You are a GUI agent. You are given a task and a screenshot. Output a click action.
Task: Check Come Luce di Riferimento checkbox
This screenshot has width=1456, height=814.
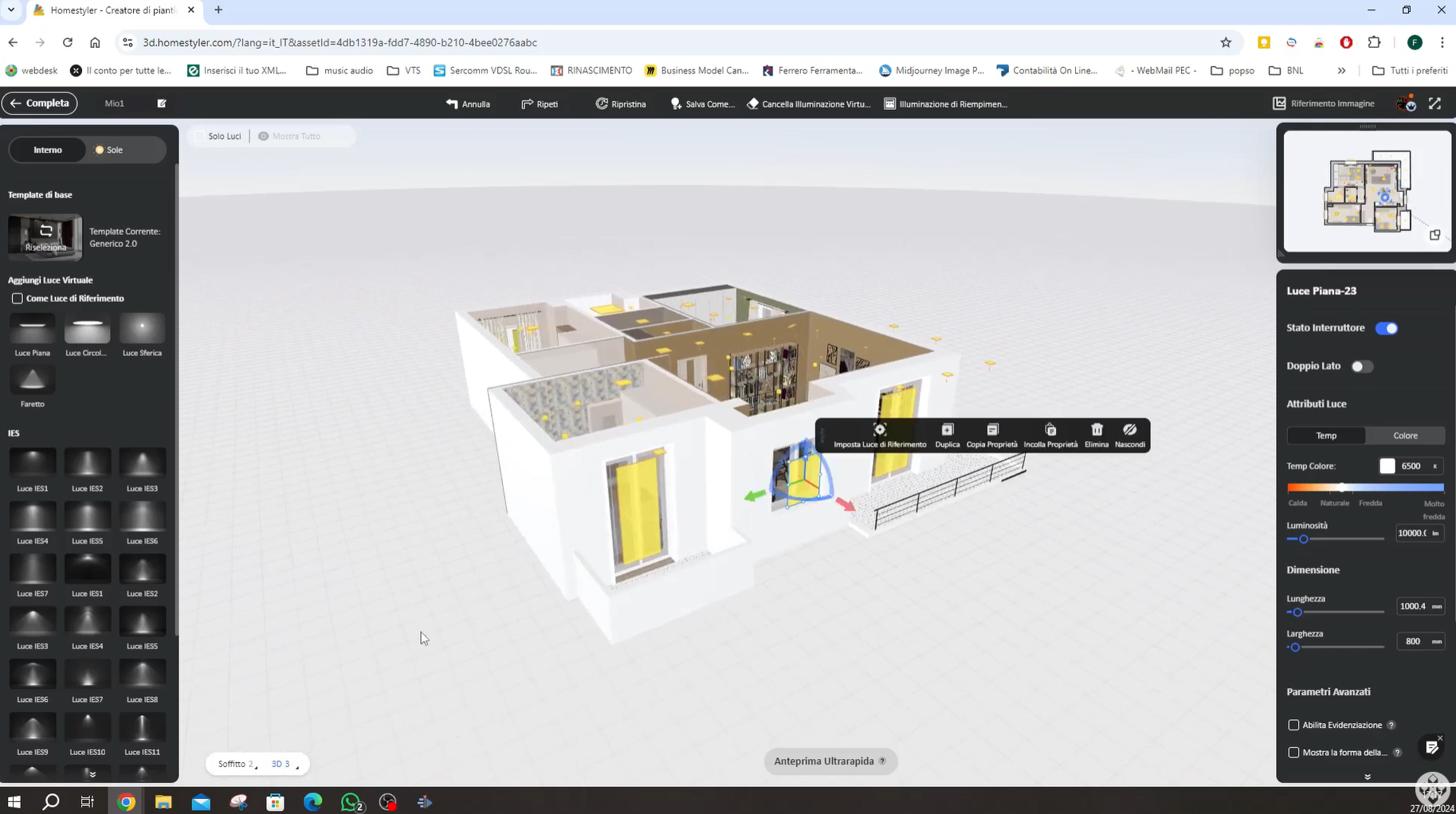tap(18, 299)
